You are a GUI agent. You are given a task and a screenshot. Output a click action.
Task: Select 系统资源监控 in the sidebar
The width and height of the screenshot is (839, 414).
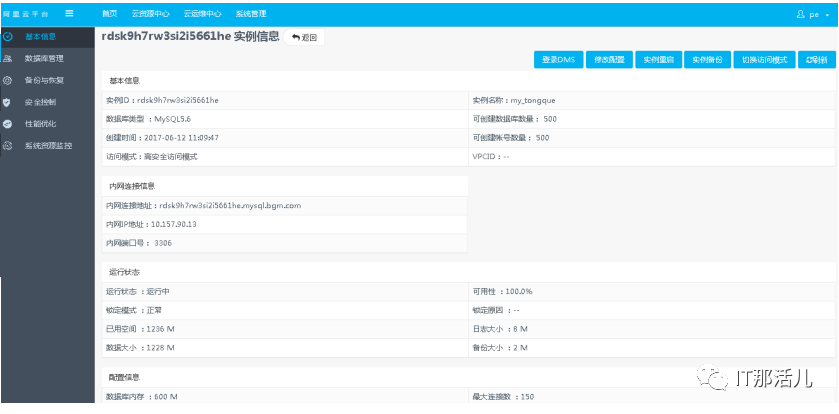click(48, 145)
